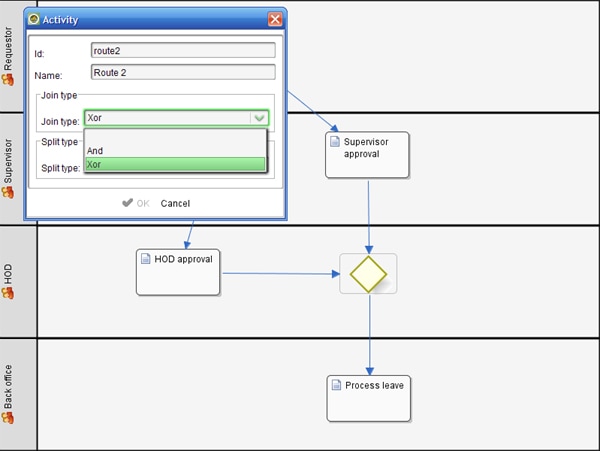This screenshot has width=600, height=451.
Task: Focus the Id field route2
Action: tap(183, 50)
